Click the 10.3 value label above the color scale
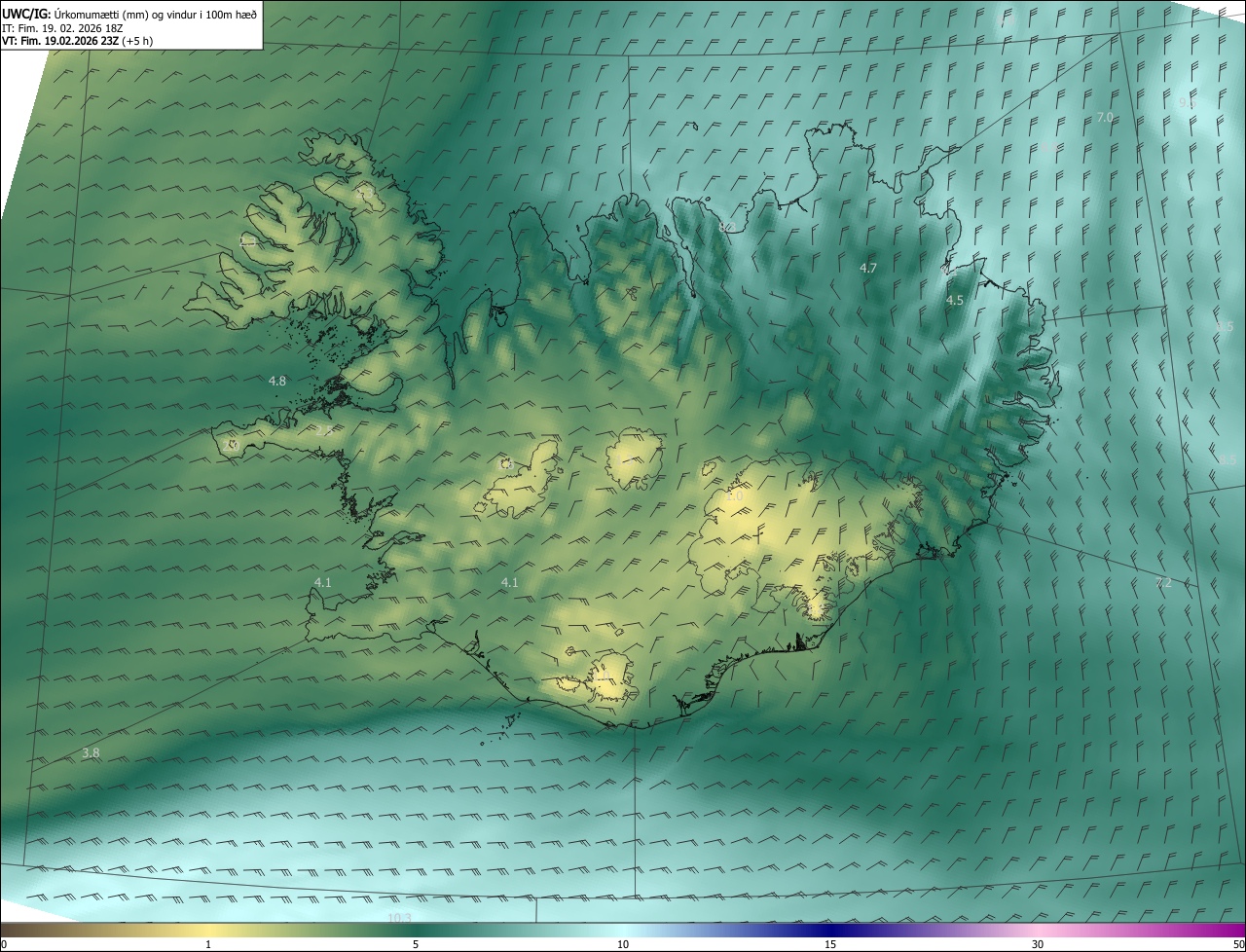 click(x=399, y=918)
